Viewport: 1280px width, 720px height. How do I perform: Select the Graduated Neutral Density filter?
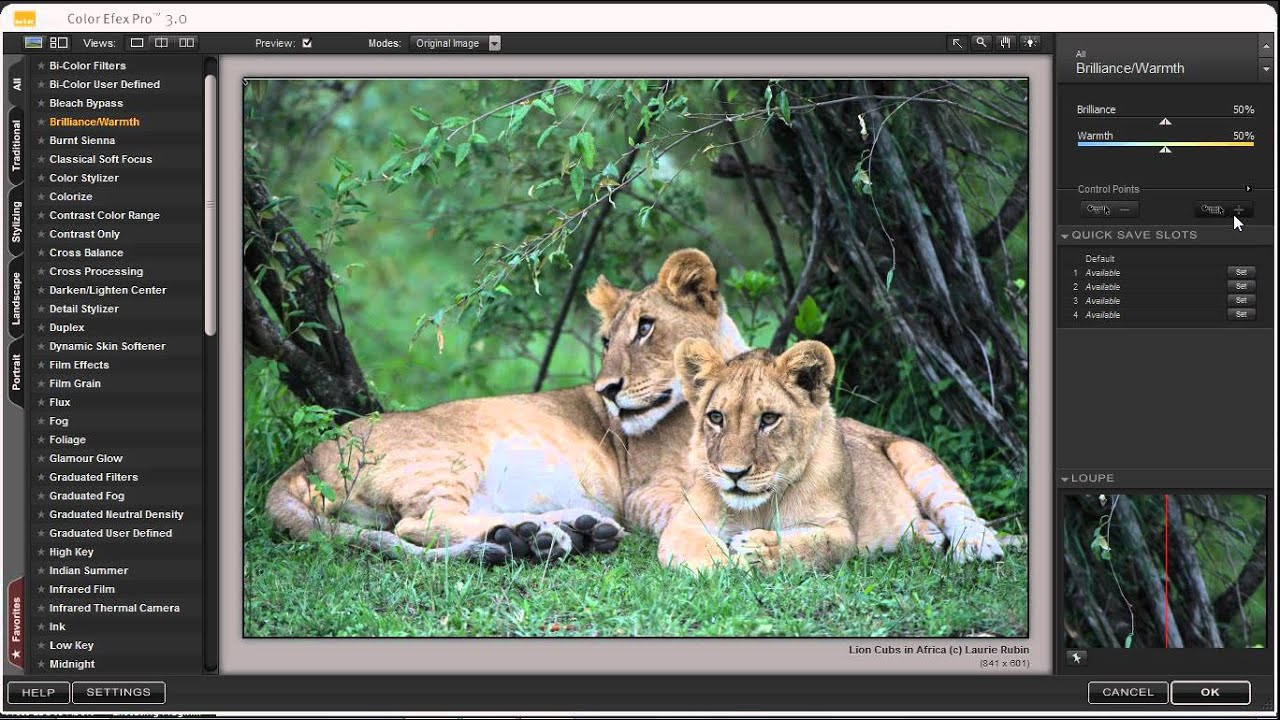tap(116, 515)
